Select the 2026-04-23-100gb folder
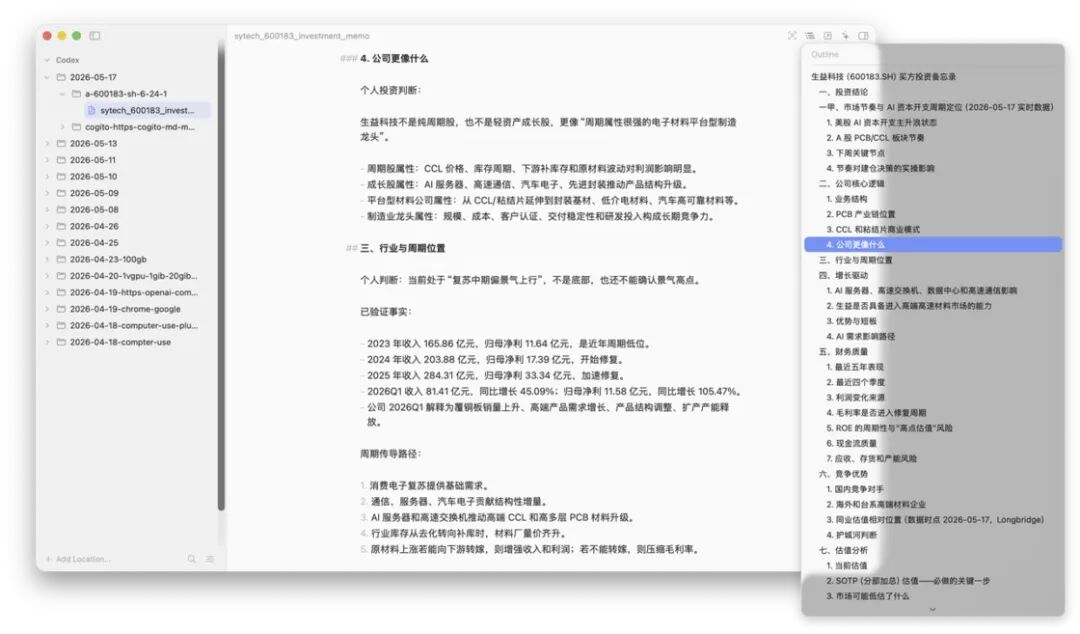Image resolution: width=1080 pixels, height=634 pixels. tap(107, 259)
